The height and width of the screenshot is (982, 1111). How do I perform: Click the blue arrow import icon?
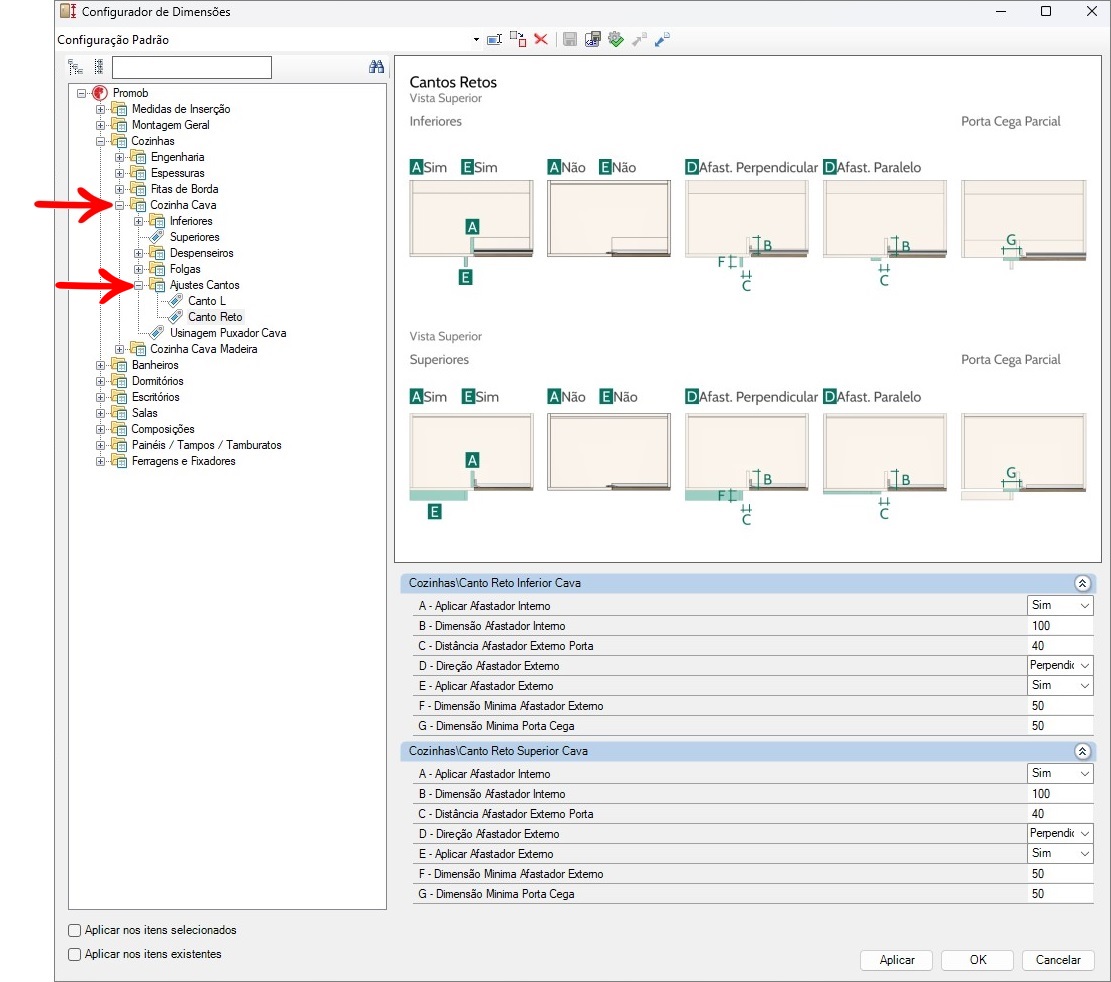[662, 39]
